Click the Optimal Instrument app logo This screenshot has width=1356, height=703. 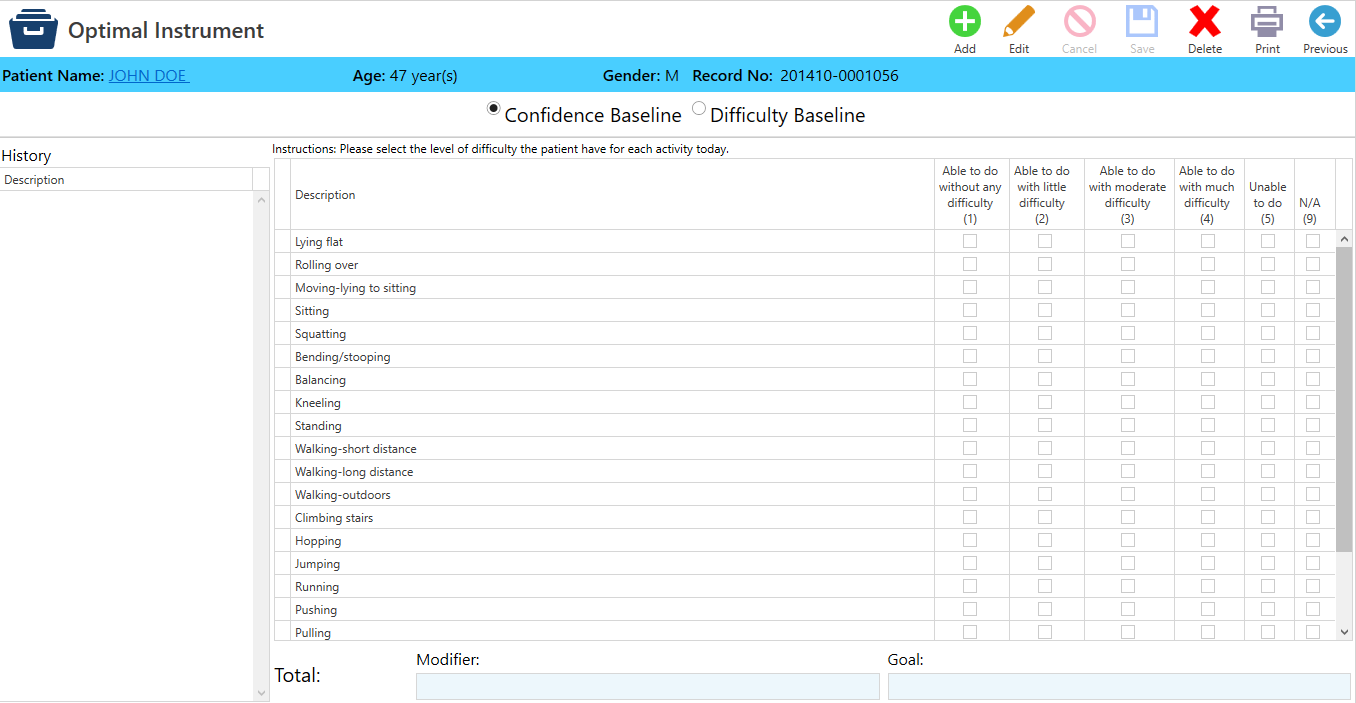[x=33, y=28]
